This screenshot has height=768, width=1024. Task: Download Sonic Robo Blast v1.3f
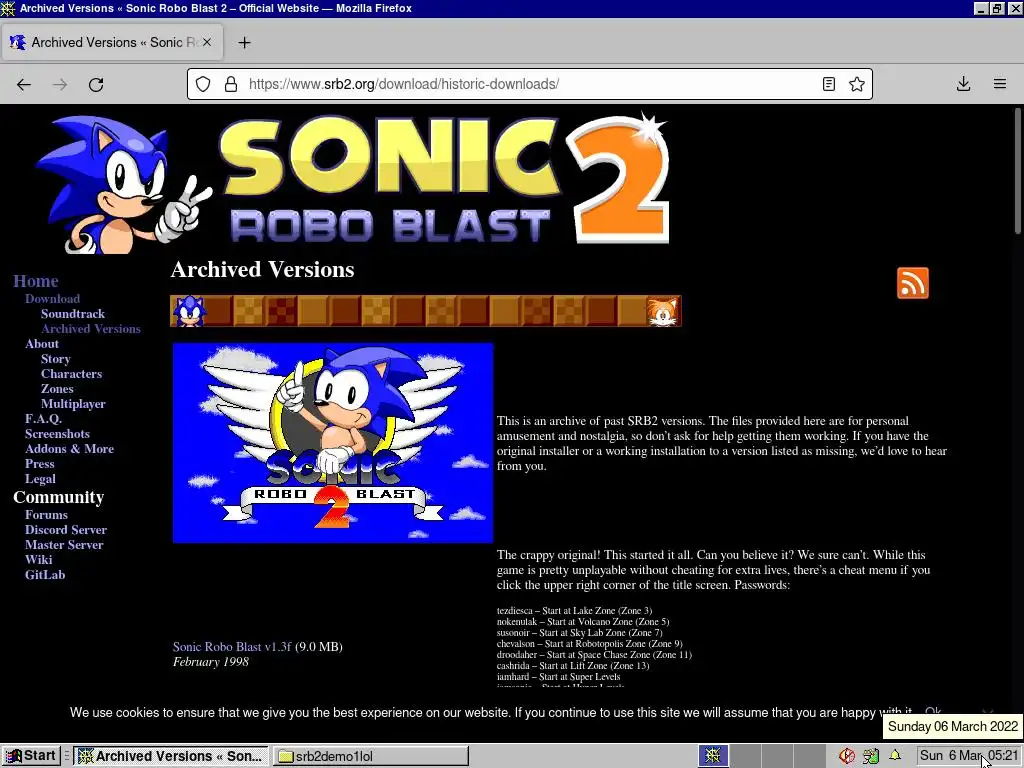click(232, 647)
